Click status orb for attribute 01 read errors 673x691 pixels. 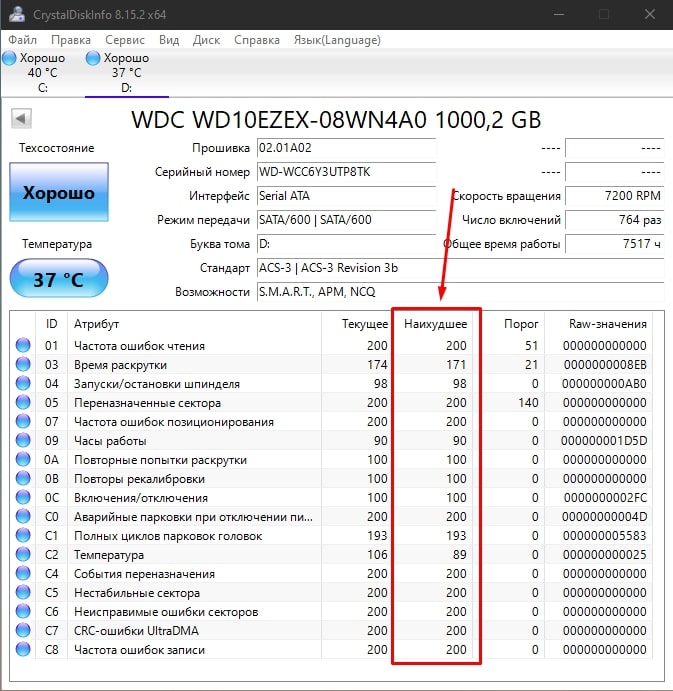pos(23,345)
